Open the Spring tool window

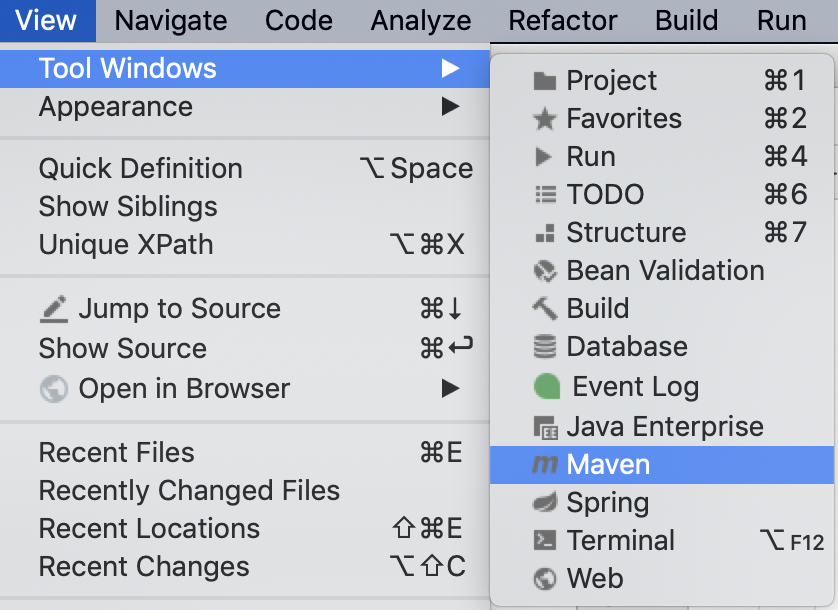(607, 503)
